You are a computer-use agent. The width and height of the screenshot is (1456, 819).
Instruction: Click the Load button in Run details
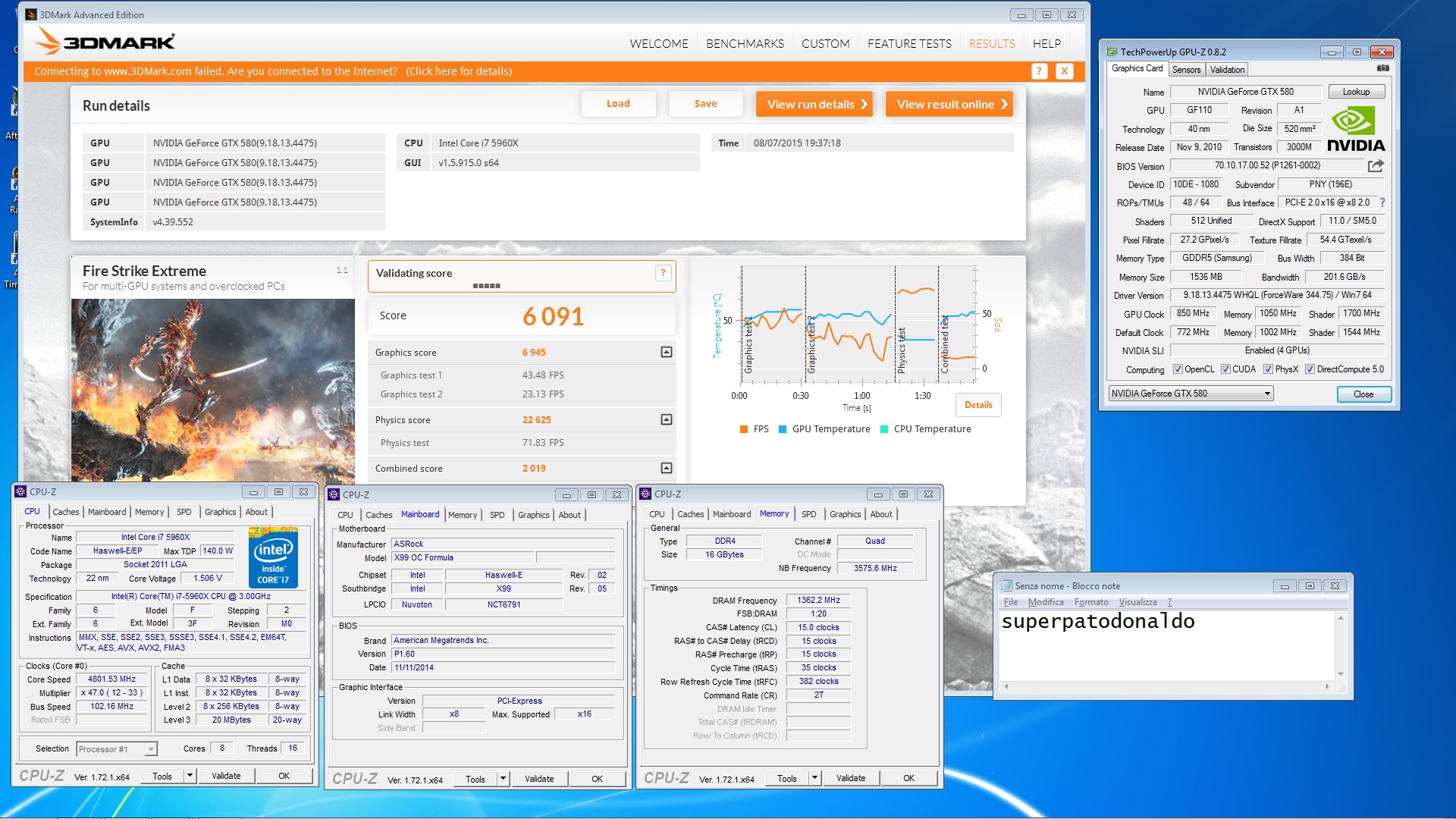(x=618, y=104)
